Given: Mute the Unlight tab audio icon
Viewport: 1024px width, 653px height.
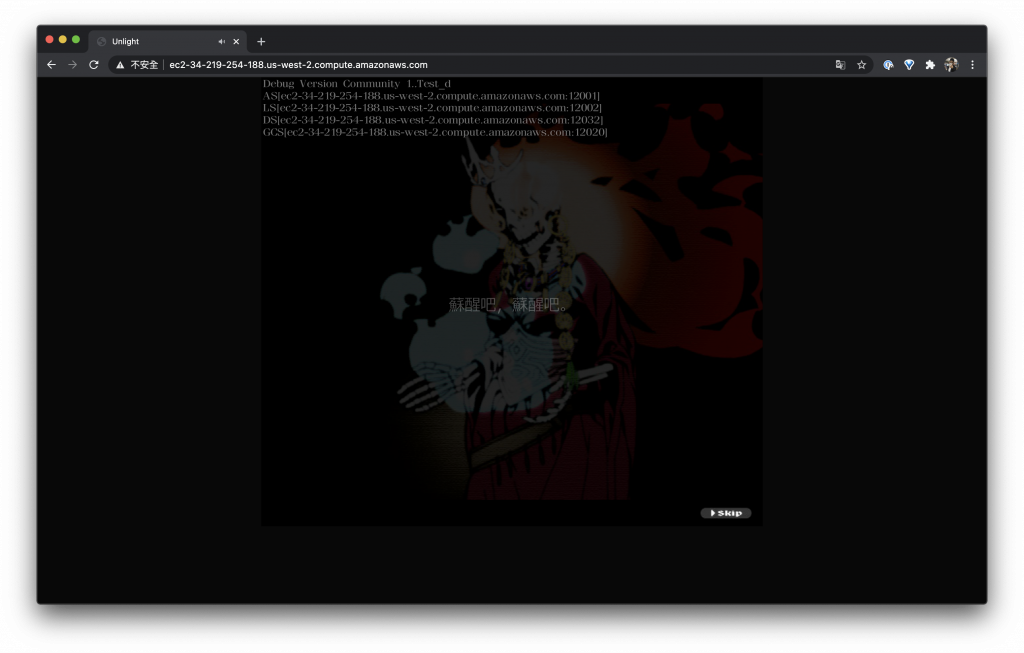Looking at the screenshot, I should (221, 41).
